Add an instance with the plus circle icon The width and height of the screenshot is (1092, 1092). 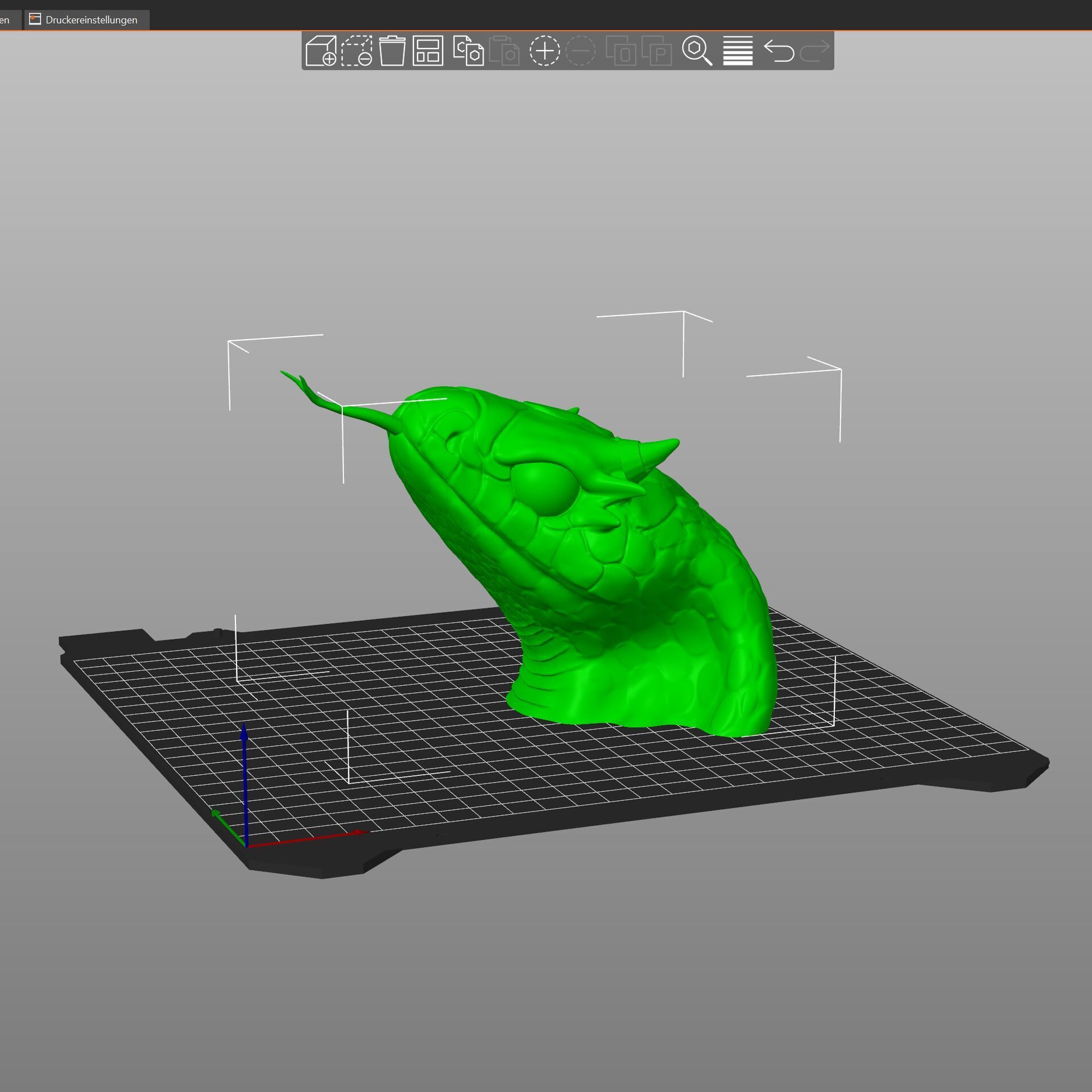tap(544, 51)
